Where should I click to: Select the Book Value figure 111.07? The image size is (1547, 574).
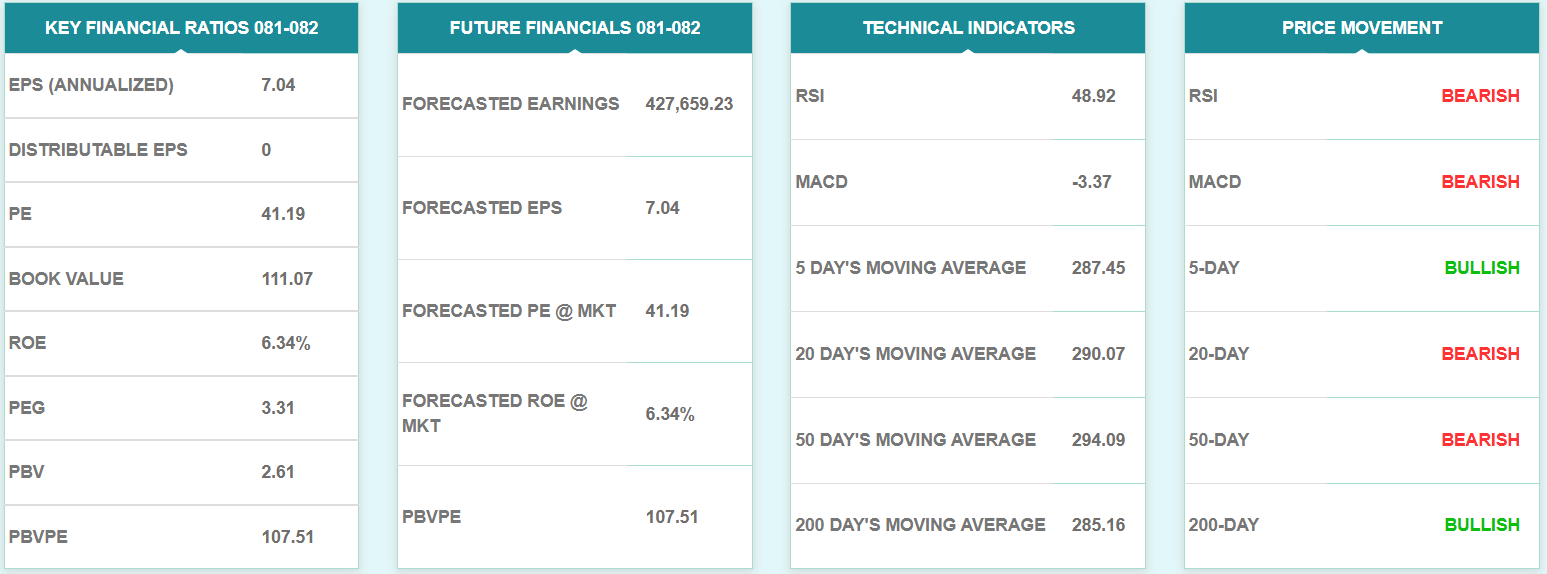click(287, 279)
